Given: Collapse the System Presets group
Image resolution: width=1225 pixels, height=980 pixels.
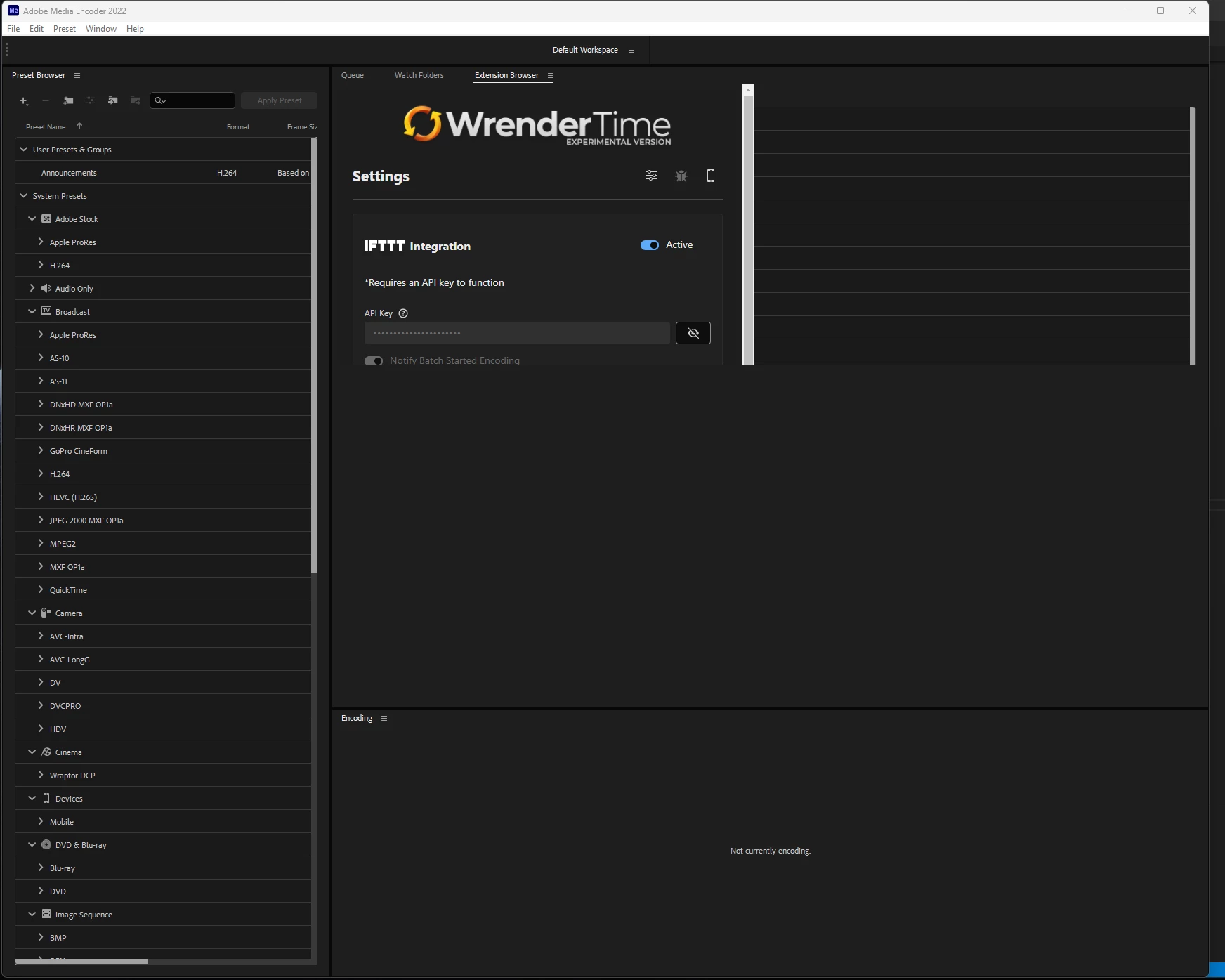Looking at the screenshot, I should pyautogui.click(x=24, y=195).
